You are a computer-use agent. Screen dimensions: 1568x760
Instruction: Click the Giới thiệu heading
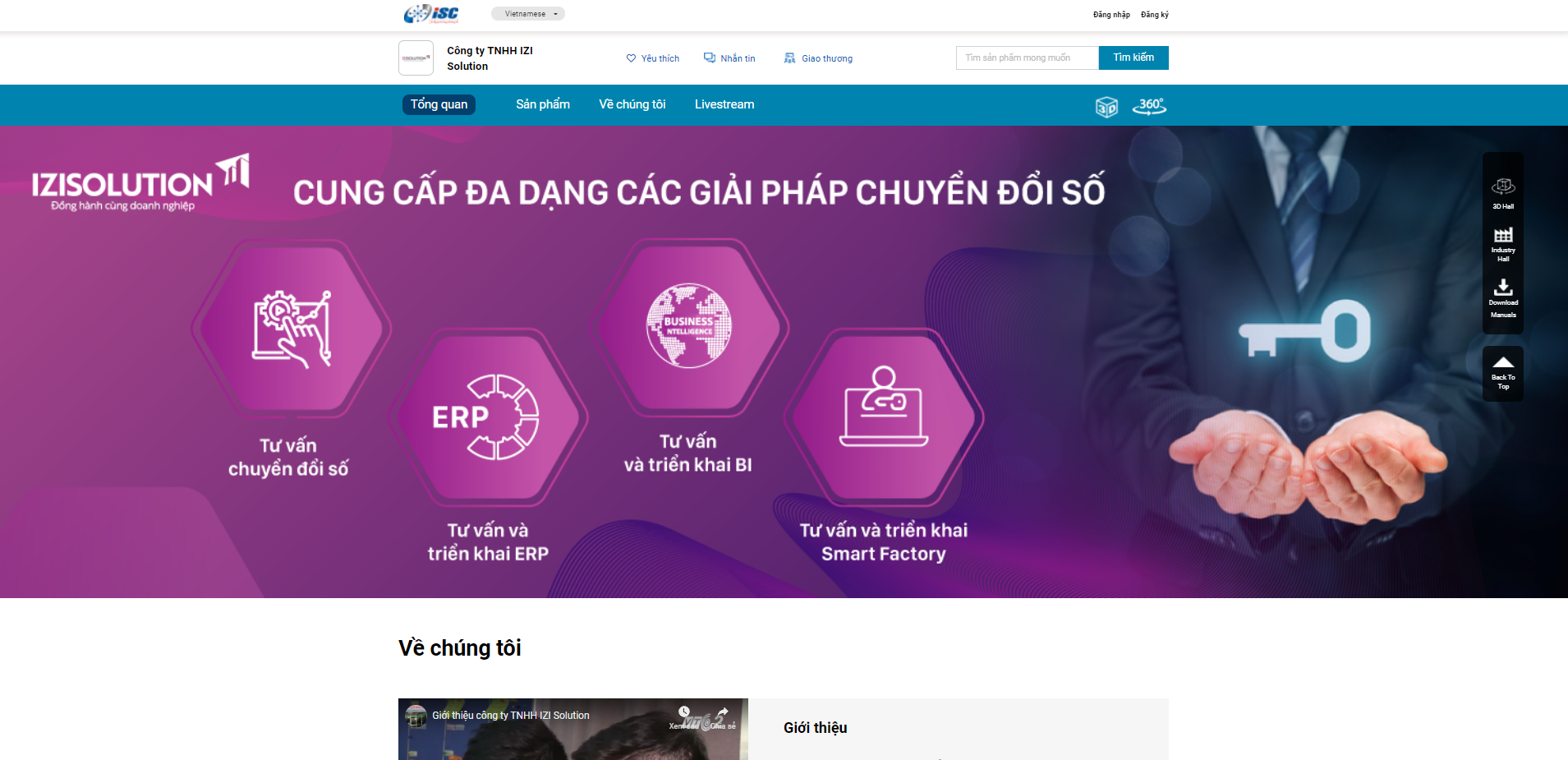pyautogui.click(x=816, y=728)
